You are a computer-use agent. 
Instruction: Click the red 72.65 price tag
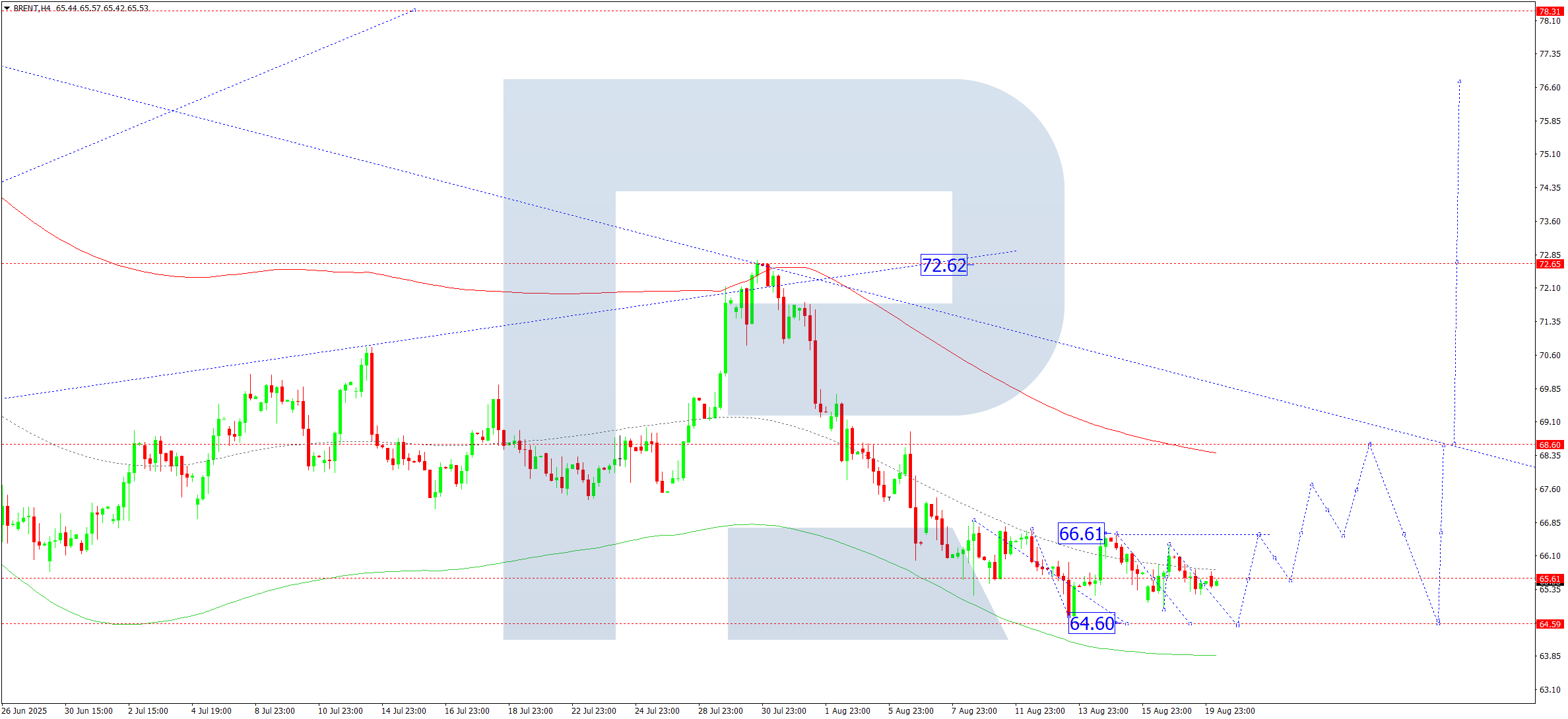pos(1550,265)
